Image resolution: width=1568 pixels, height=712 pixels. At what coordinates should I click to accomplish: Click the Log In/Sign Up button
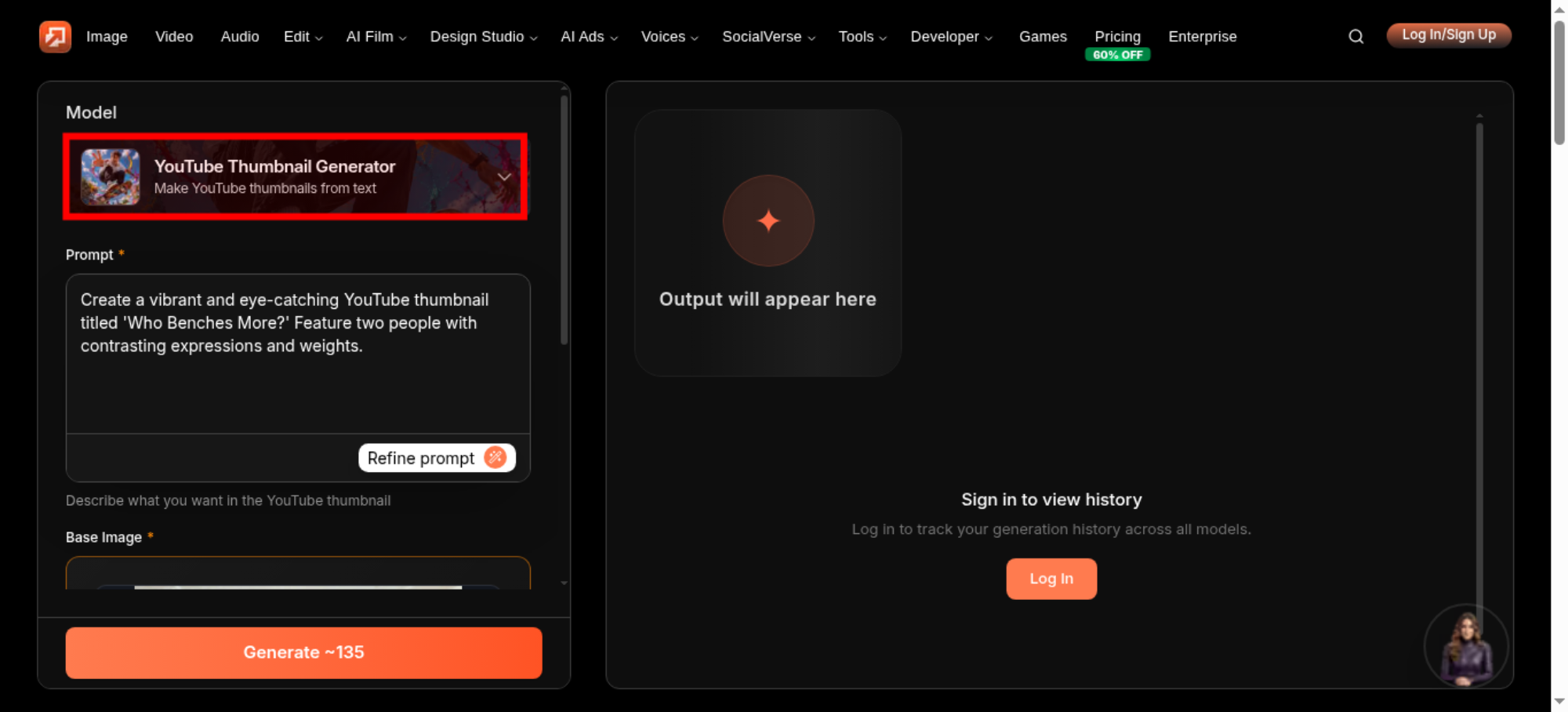[1449, 35]
